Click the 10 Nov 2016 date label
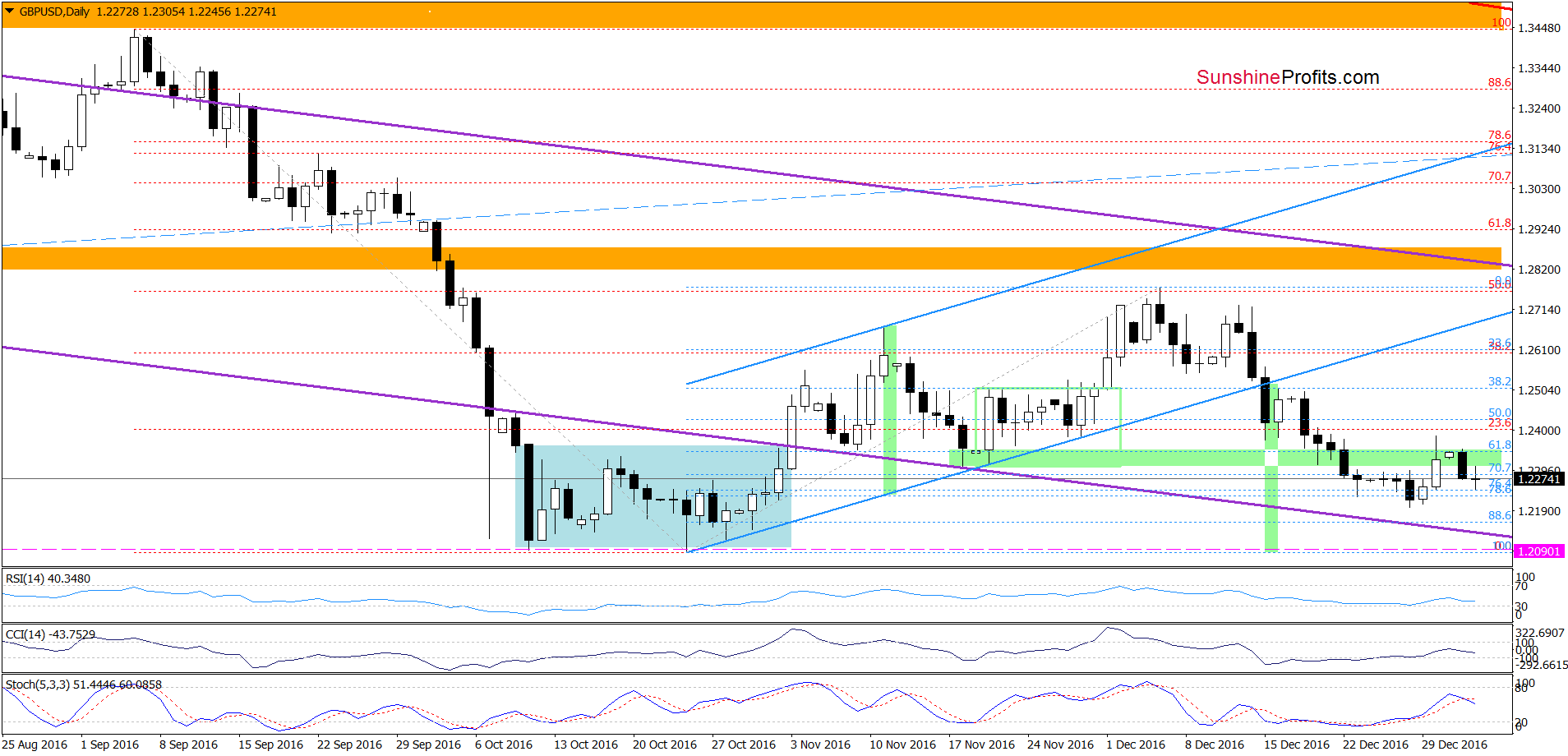The image size is (1568, 756). coord(902,744)
